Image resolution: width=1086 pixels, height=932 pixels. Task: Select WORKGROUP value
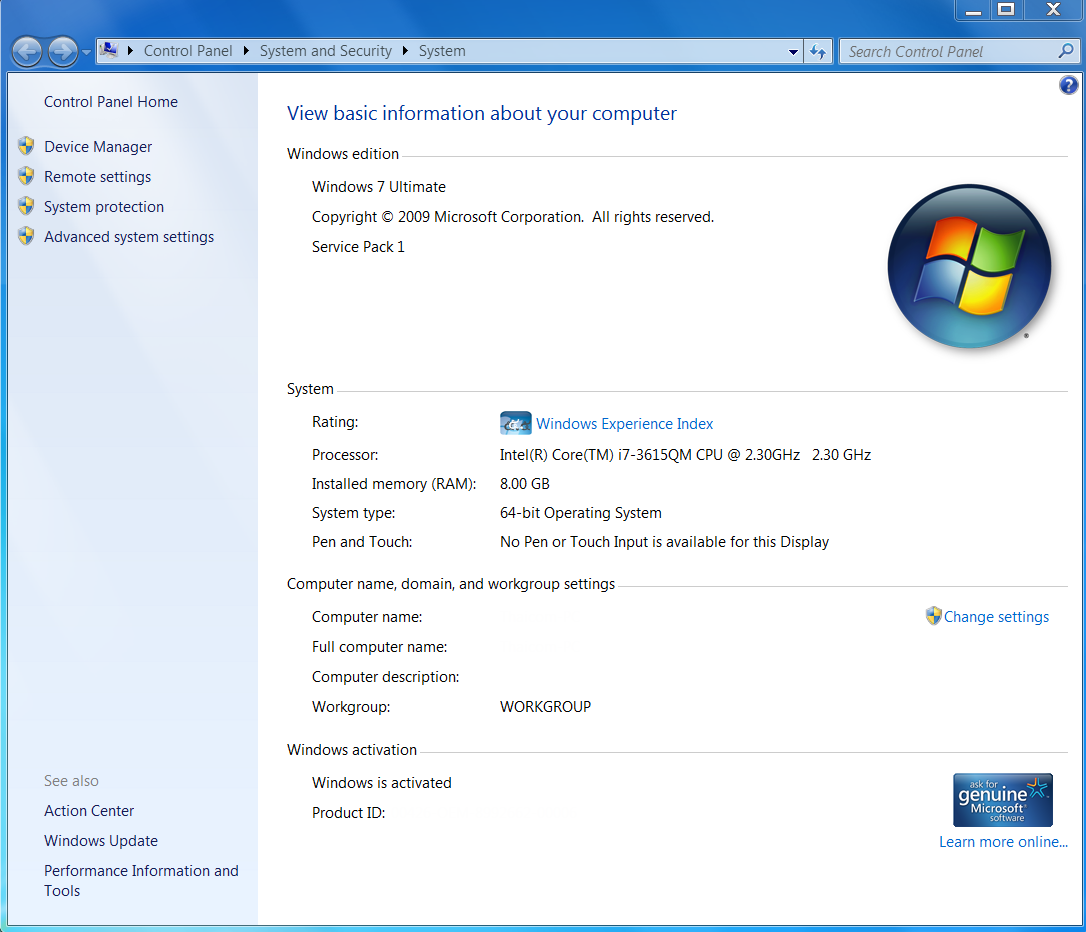point(545,707)
